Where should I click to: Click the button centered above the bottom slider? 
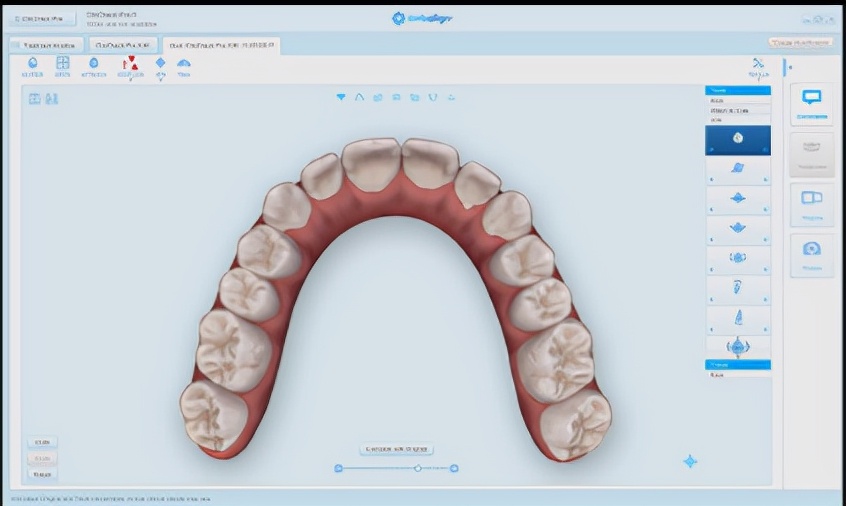coord(396,449)
